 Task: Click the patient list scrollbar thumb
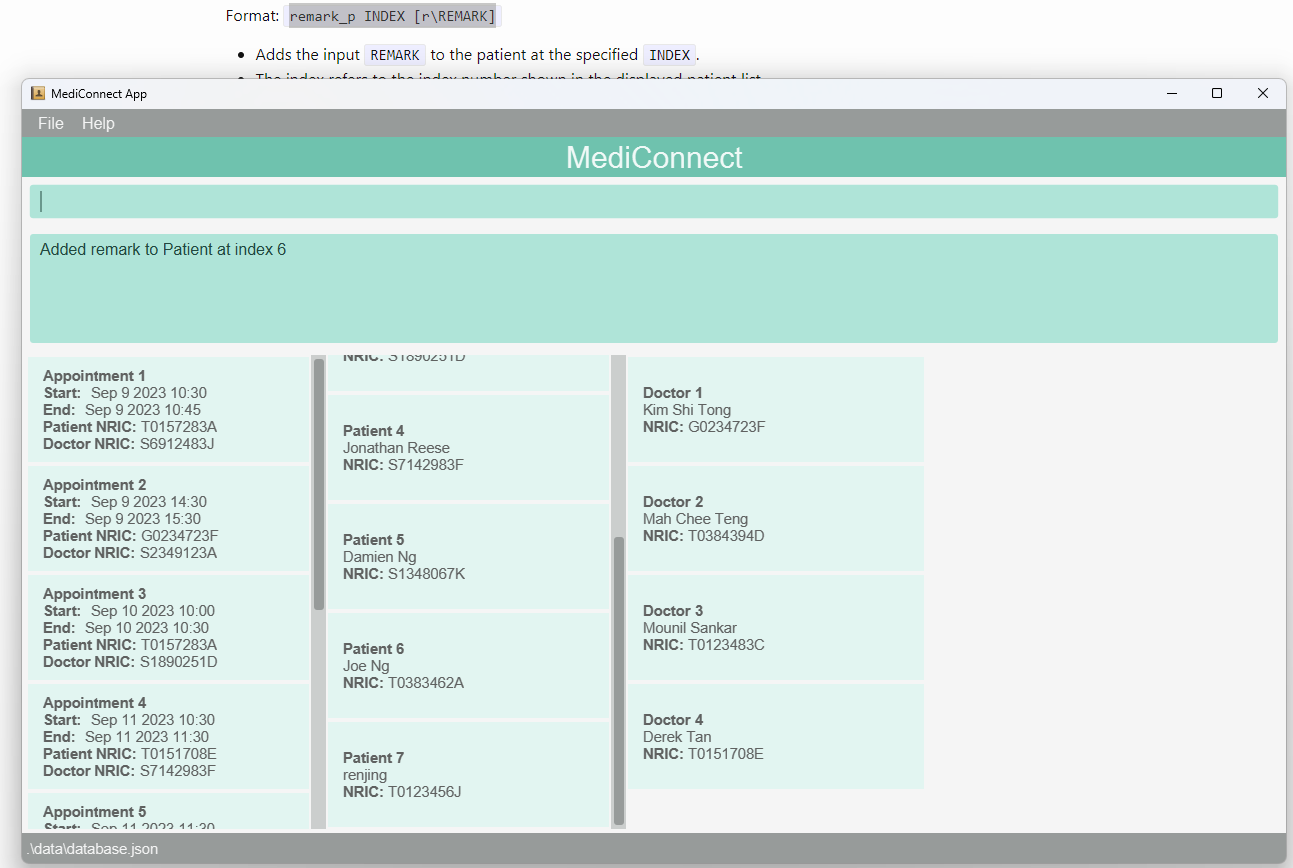click(619, 680)
